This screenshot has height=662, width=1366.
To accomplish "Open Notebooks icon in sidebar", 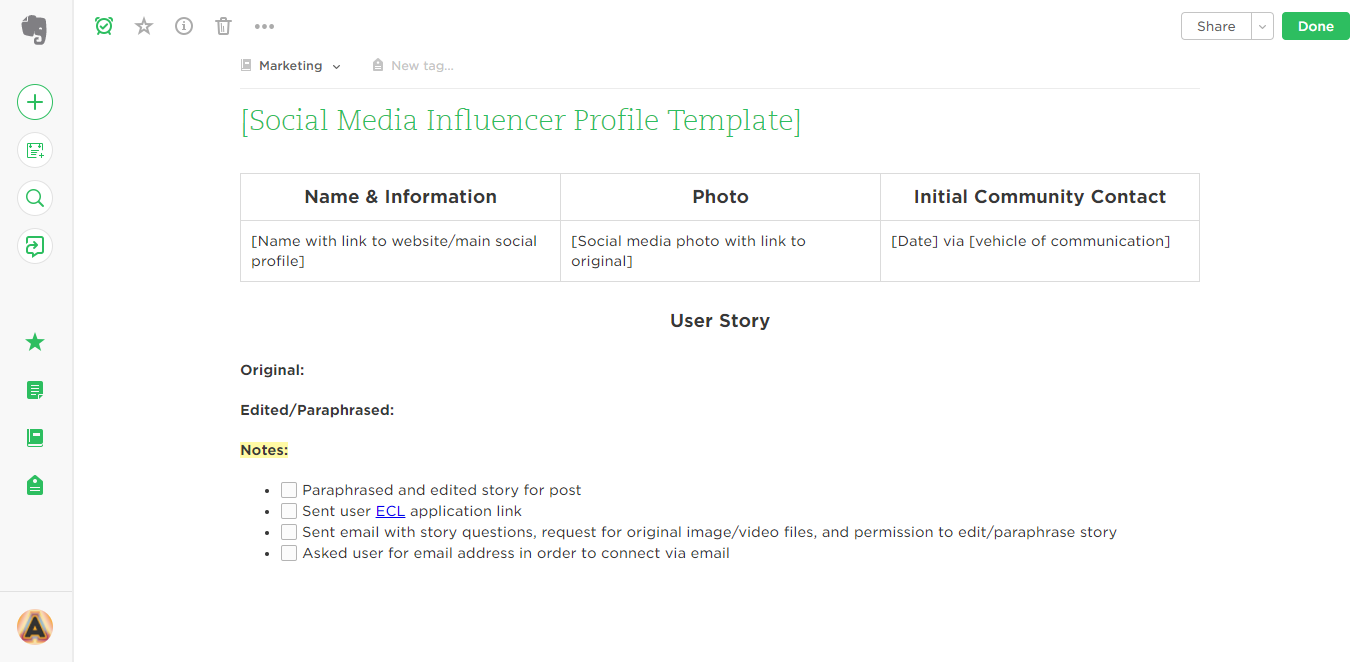I will pyautogui.click(x=35, y=438).
